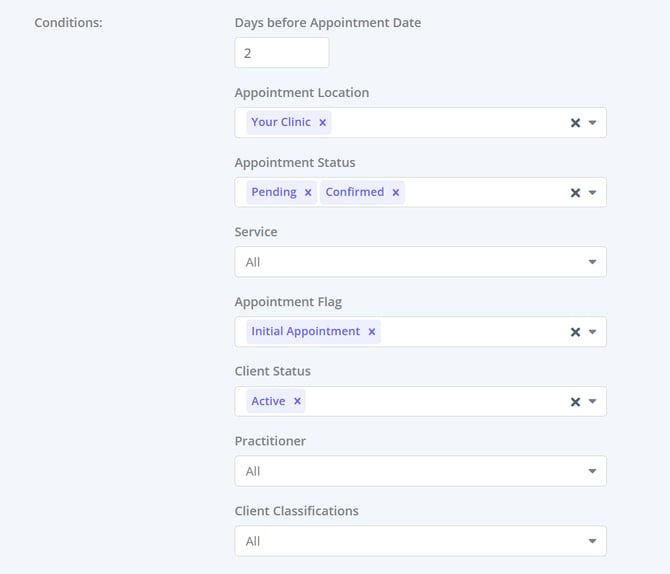670x574 pixels.
Task: Open the Practitioner dropdown
Action: 420,471
